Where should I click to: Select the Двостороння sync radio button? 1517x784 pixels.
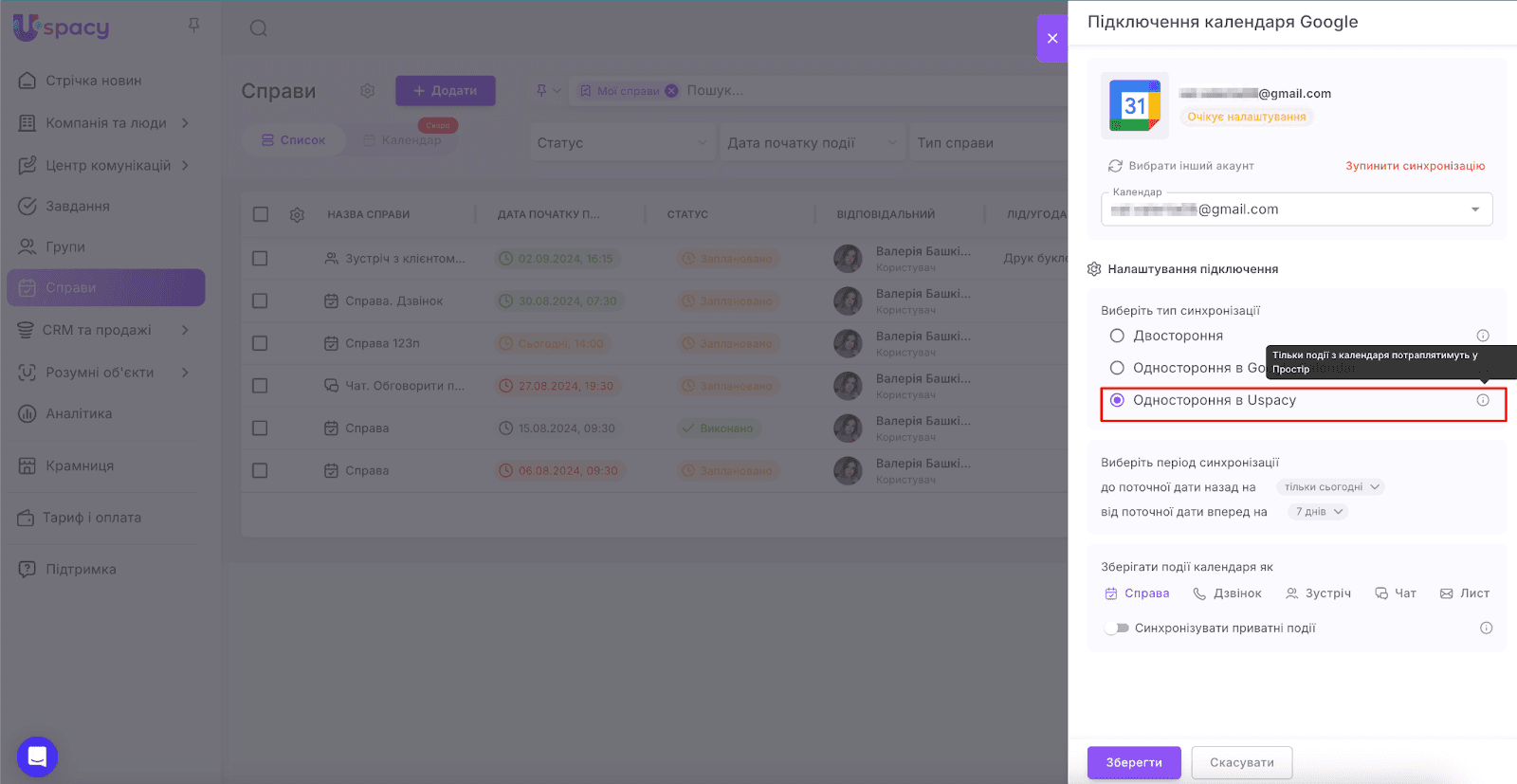click(1117, 336)
